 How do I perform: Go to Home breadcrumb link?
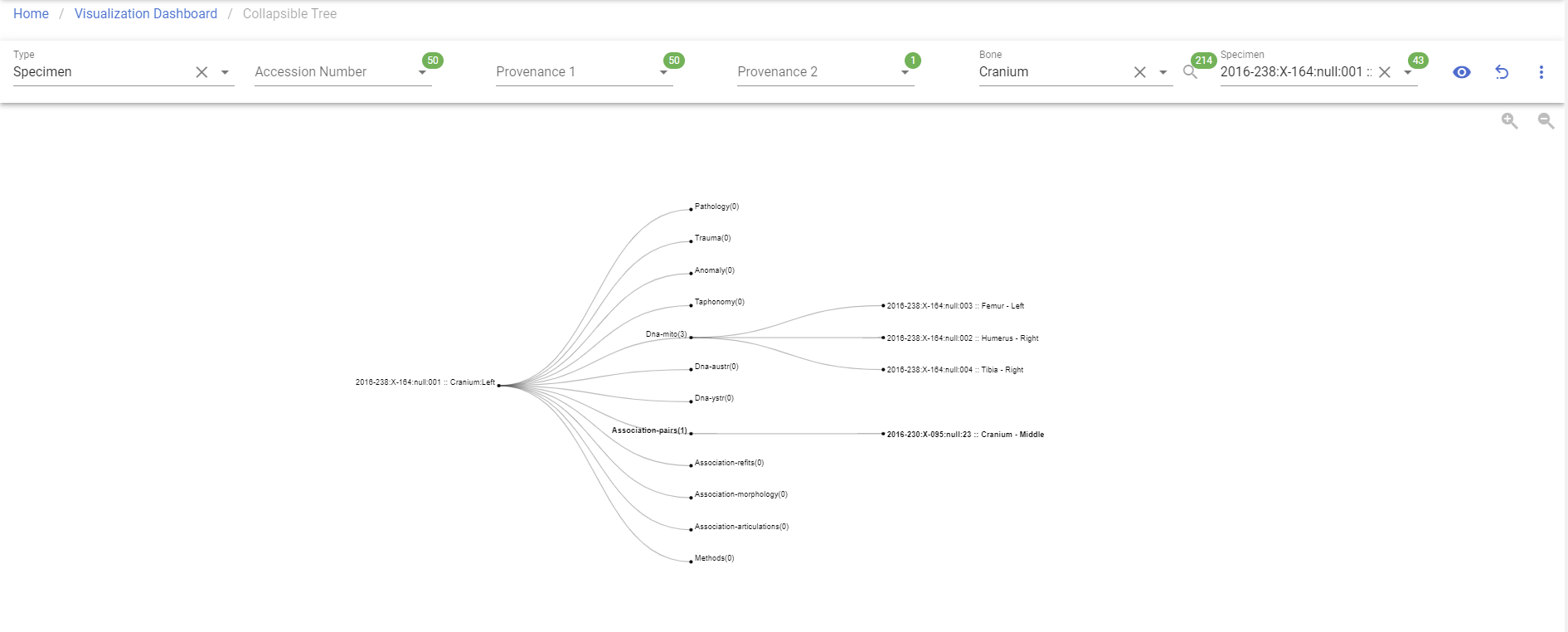[x=31, y=13]
